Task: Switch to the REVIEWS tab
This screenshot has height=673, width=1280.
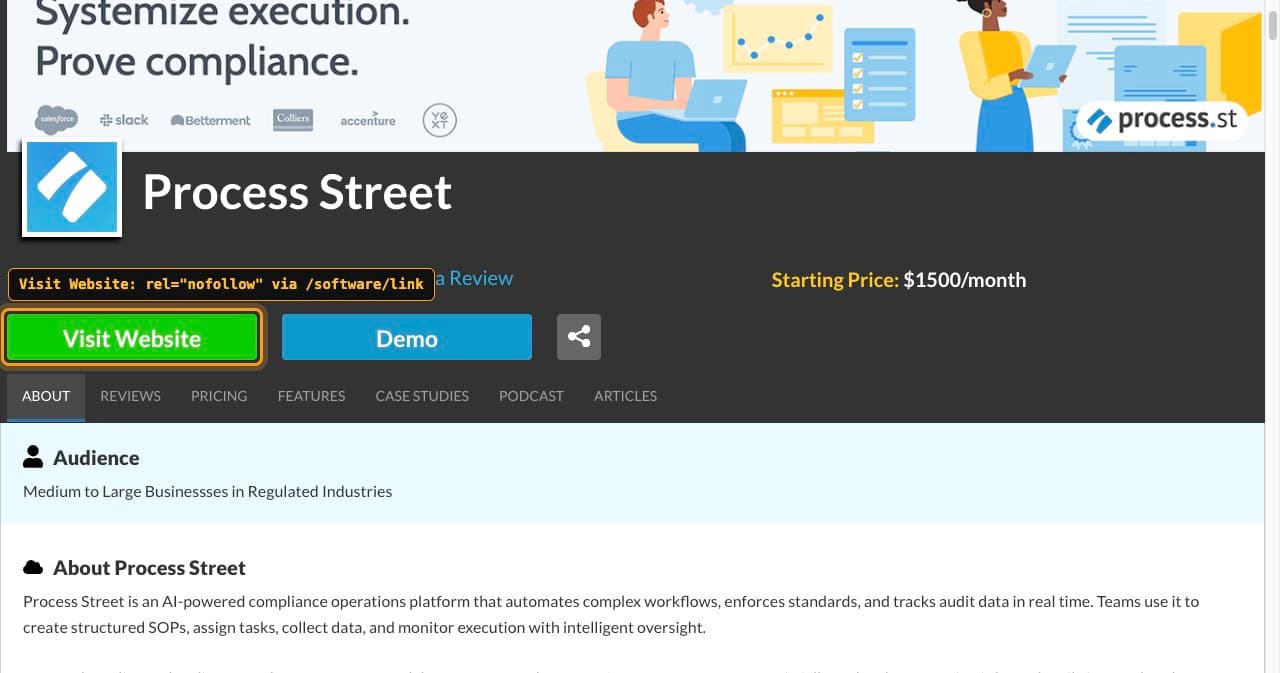Action: coord(130,396)
